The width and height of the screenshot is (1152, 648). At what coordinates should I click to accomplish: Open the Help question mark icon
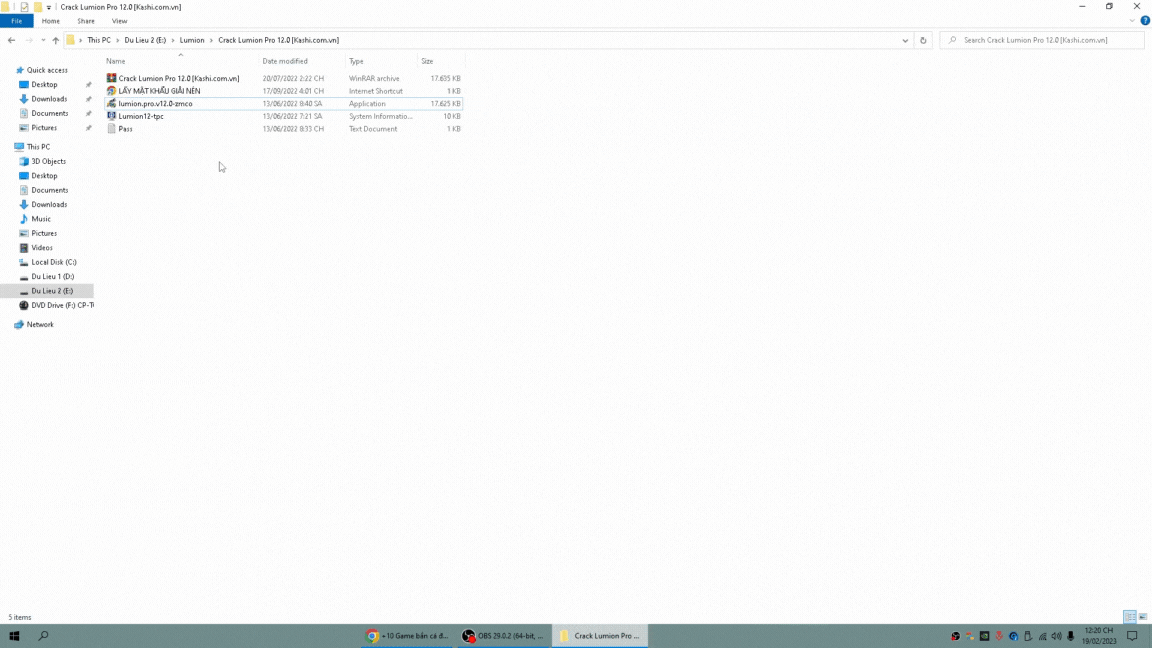click(x=1145, y=21)
